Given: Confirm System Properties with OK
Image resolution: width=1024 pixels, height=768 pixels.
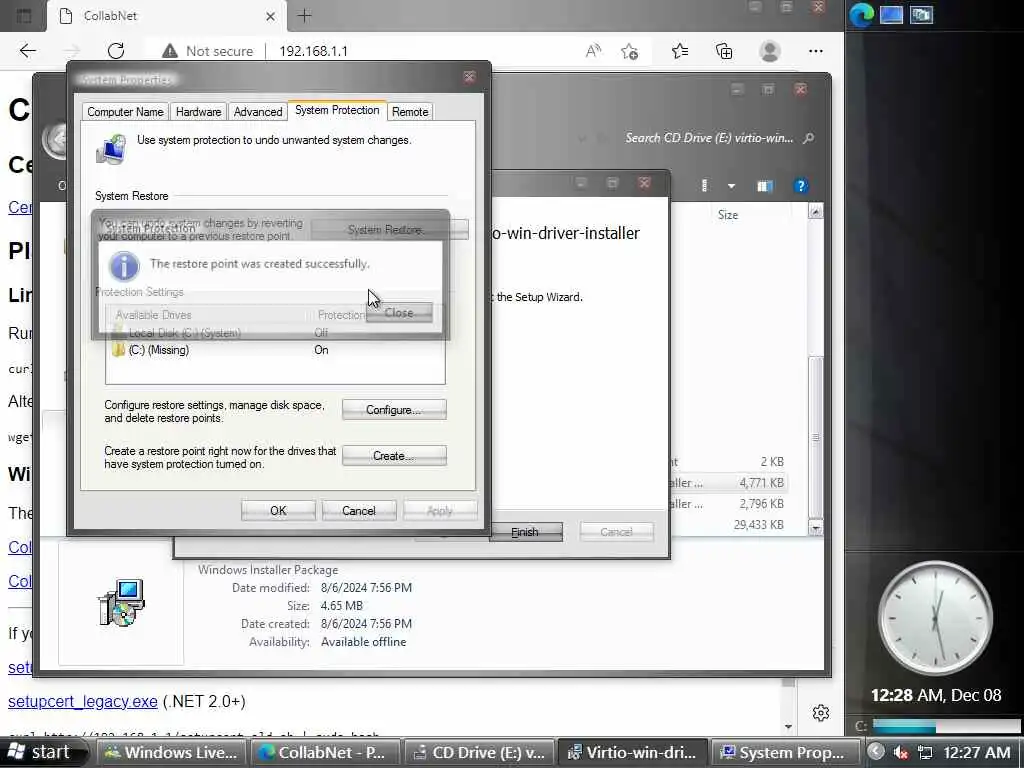Looking at the screenshot, I should click(x=278, y=511).
